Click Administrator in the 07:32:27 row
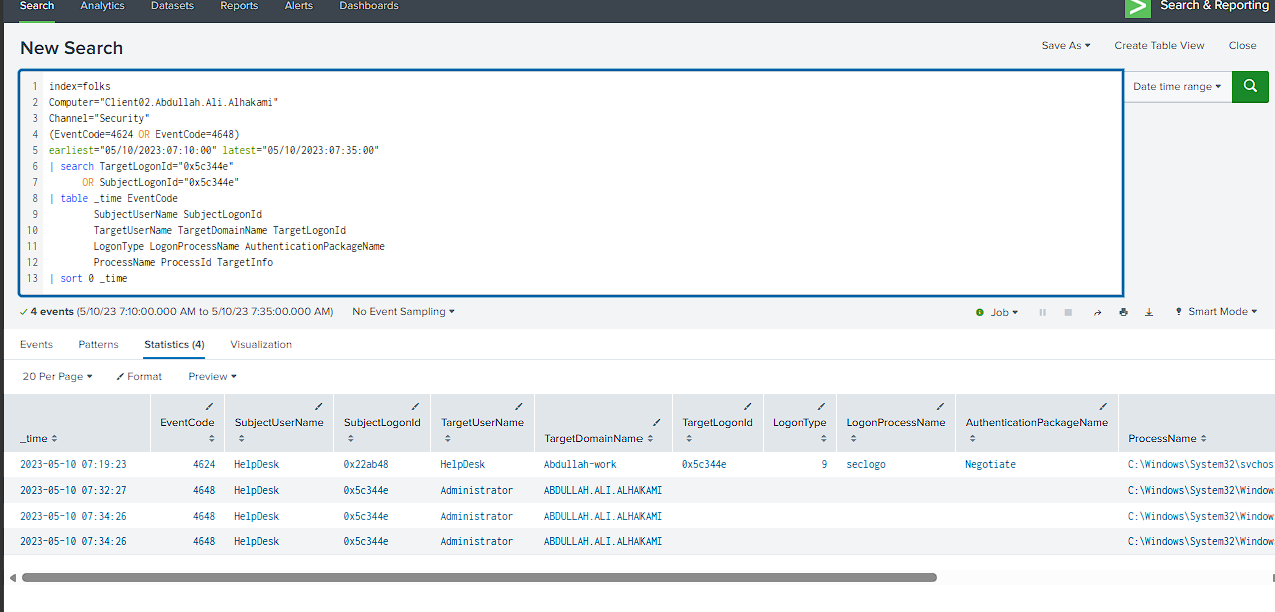Screen dimensions: 1275x612 (476, 491)
